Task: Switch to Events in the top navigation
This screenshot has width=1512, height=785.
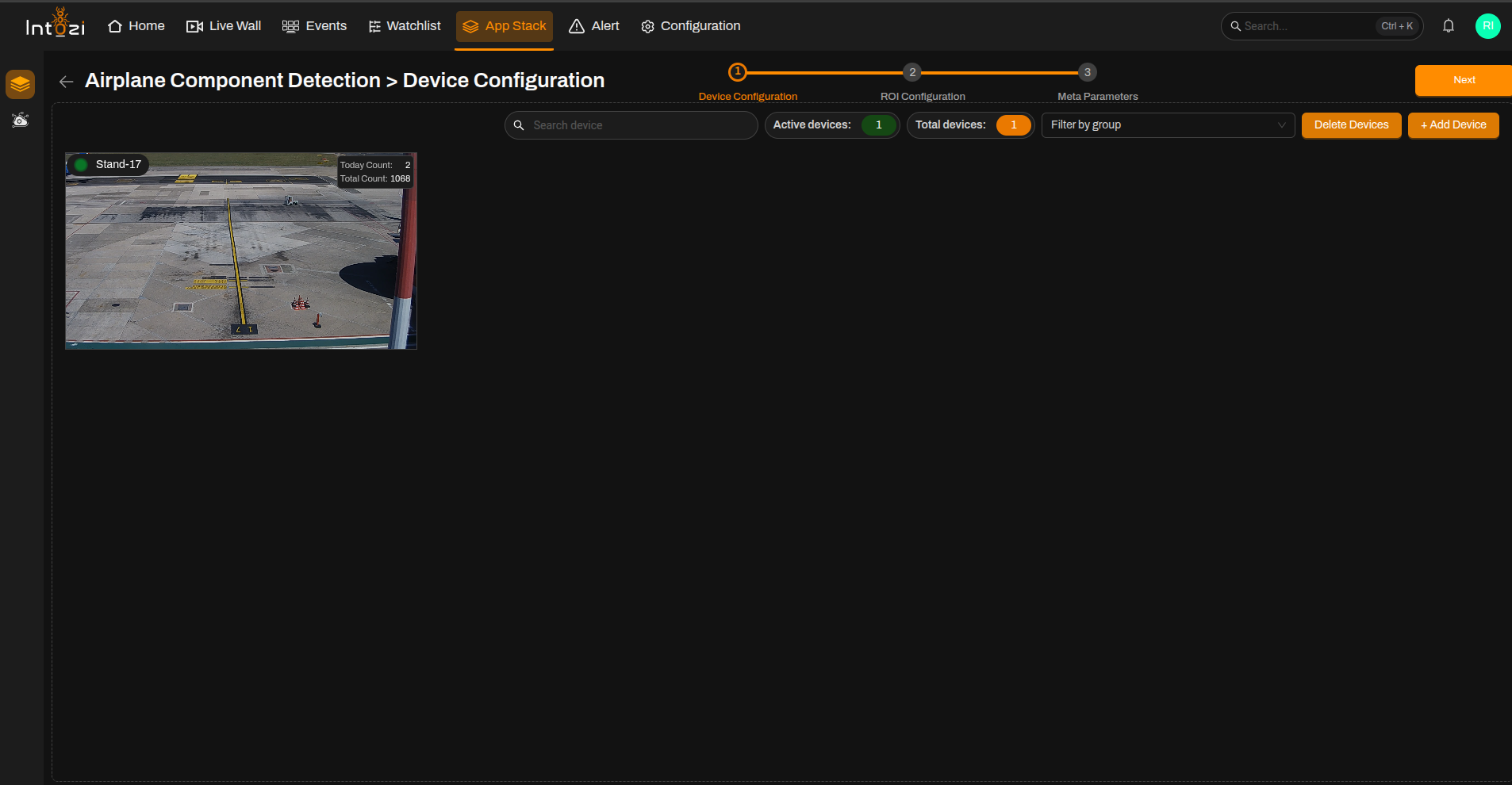Action: [x=315, y=26]
